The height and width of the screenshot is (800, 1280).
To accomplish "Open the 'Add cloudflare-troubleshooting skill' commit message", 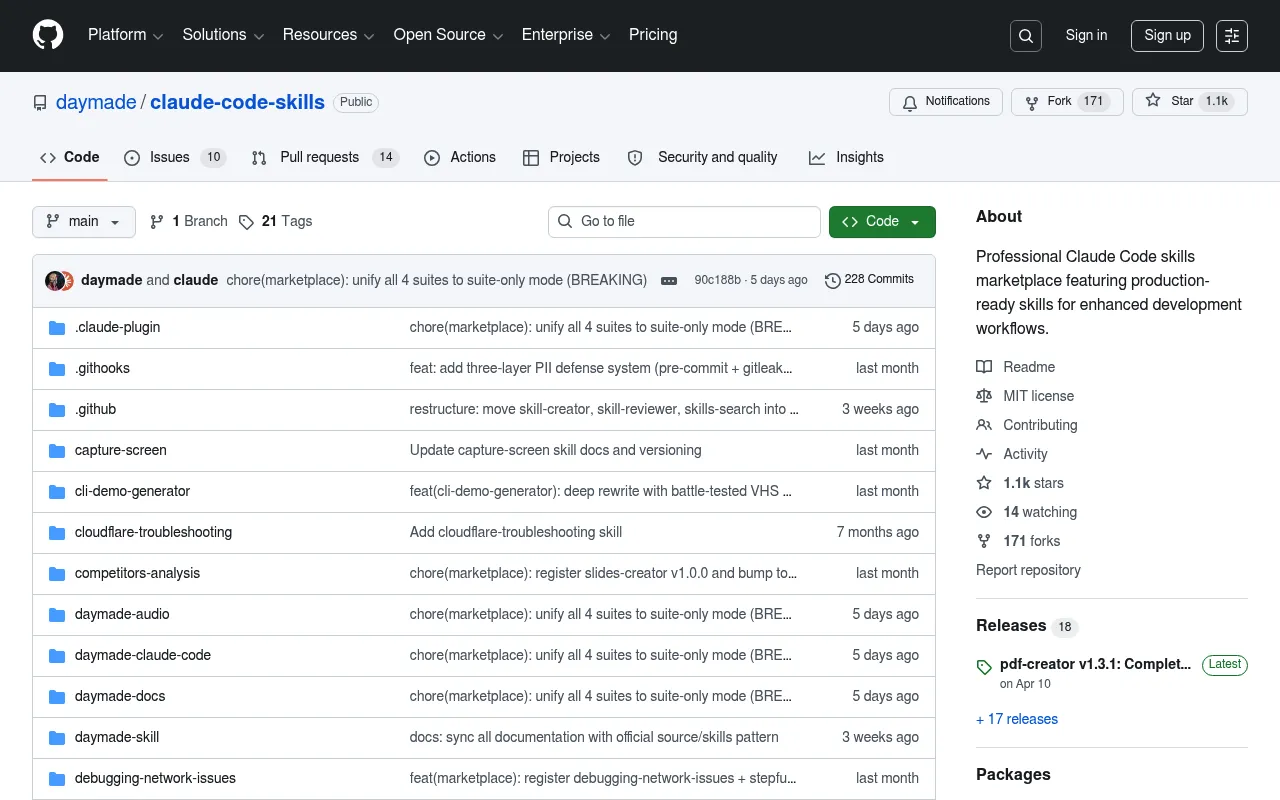I will tap(516, 533).
